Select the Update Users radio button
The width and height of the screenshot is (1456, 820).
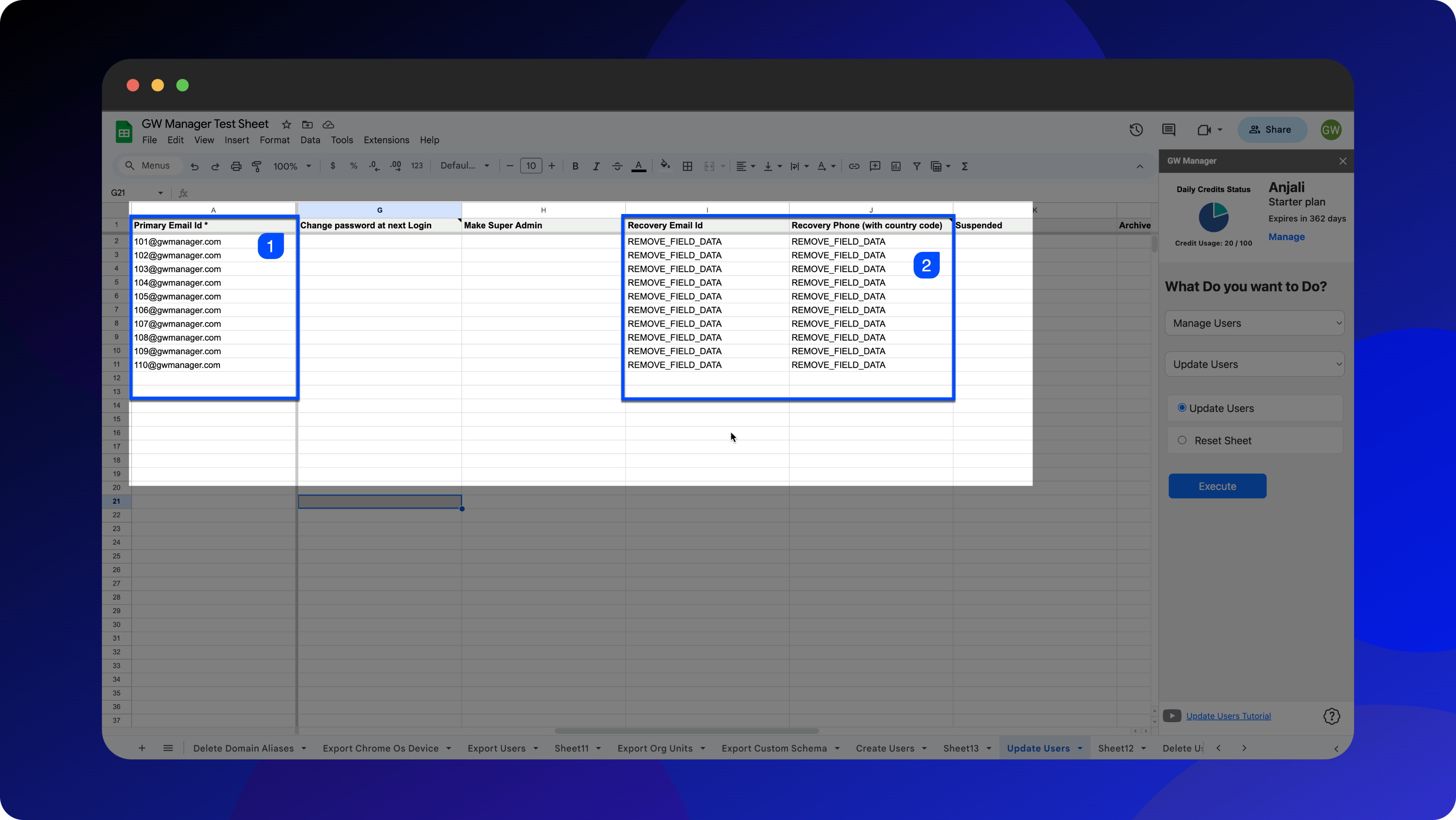[x=1182, y=407]
